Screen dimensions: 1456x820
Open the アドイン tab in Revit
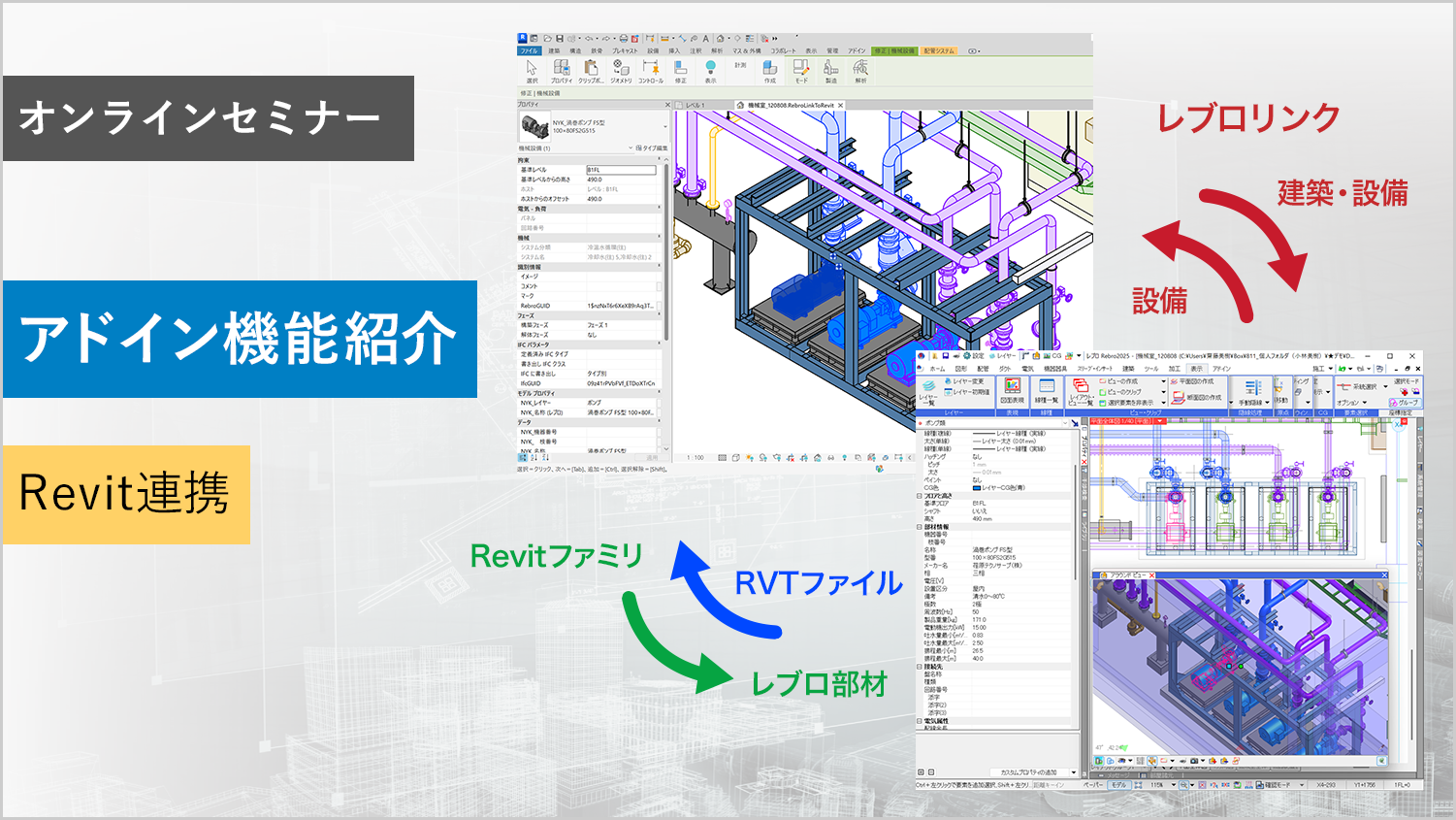857,51
